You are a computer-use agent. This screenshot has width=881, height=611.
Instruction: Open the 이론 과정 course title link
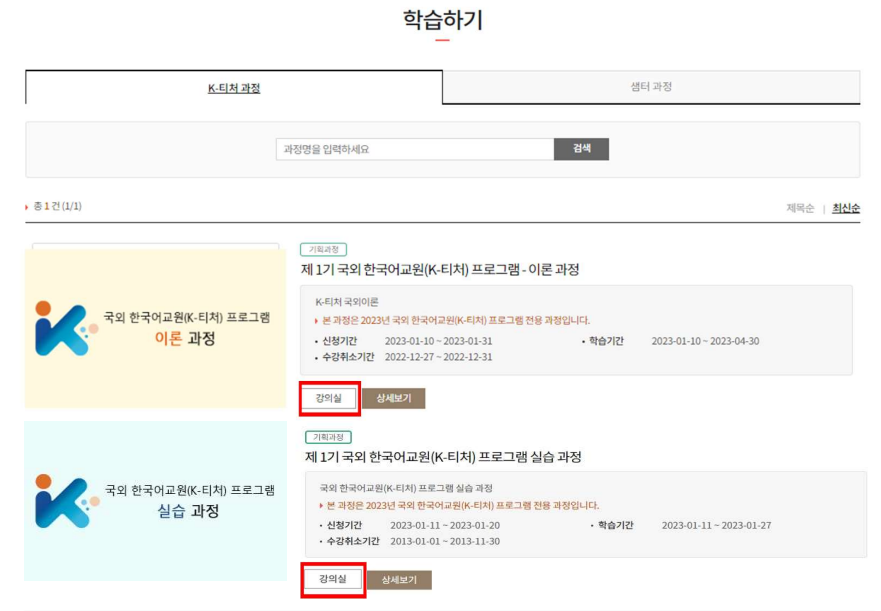point(440,270)
